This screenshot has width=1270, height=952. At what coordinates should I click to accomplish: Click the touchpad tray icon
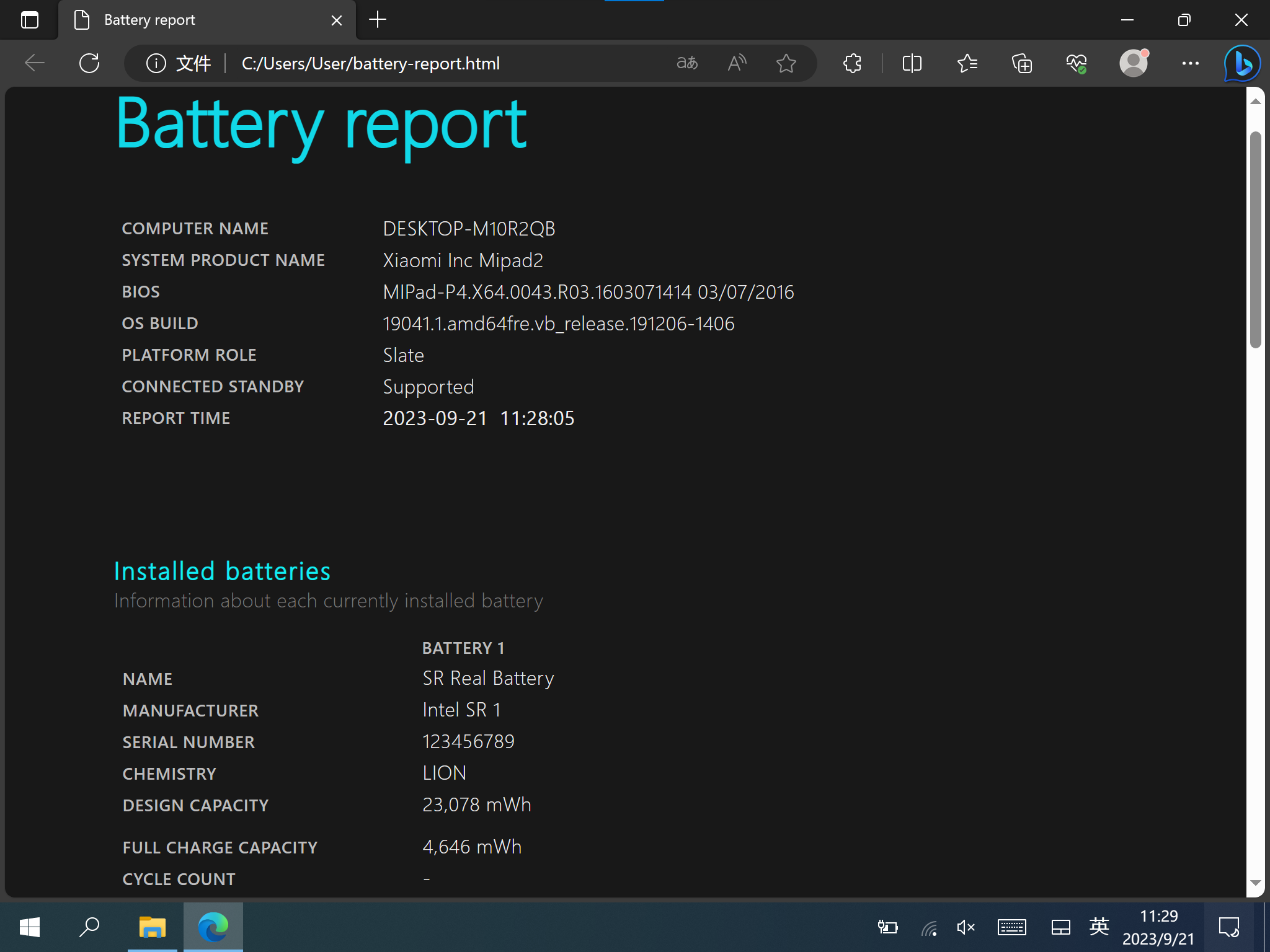[x=1060, y=927]
